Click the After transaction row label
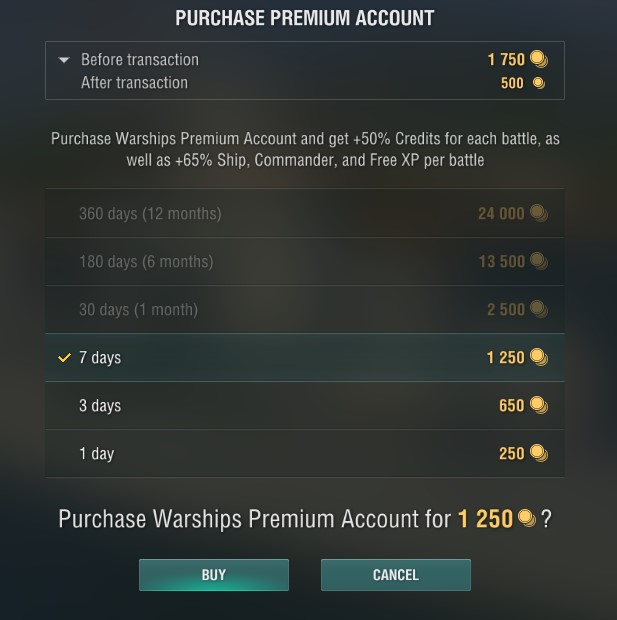Viewport: 617px width, 620px height. tap(134, 83)
